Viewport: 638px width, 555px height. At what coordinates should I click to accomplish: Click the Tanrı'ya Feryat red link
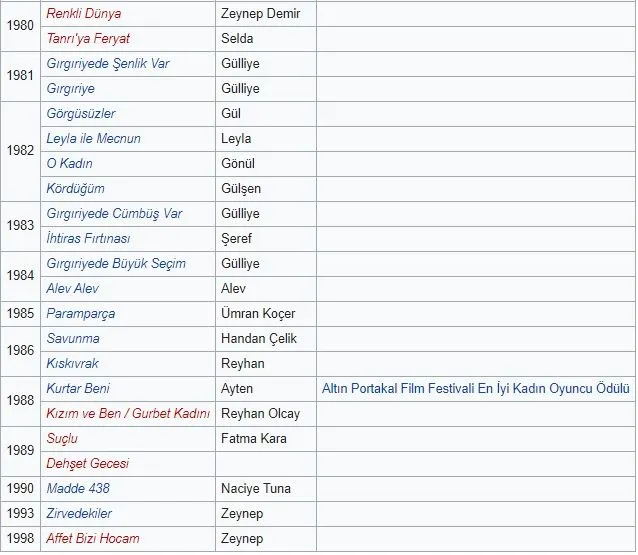[88, 39]
